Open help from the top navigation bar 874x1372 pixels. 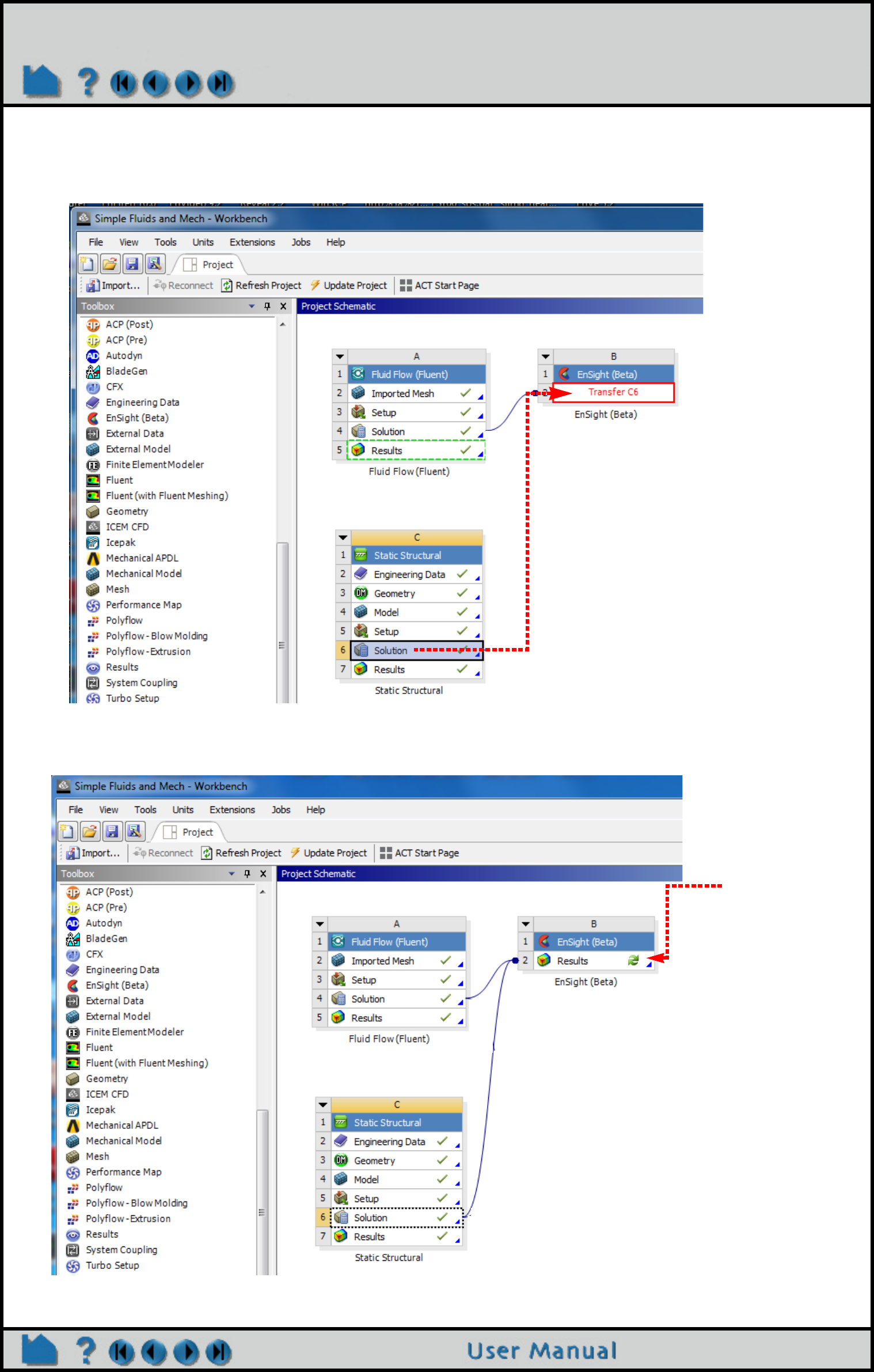pyautogui.click(x=88, y=82)
